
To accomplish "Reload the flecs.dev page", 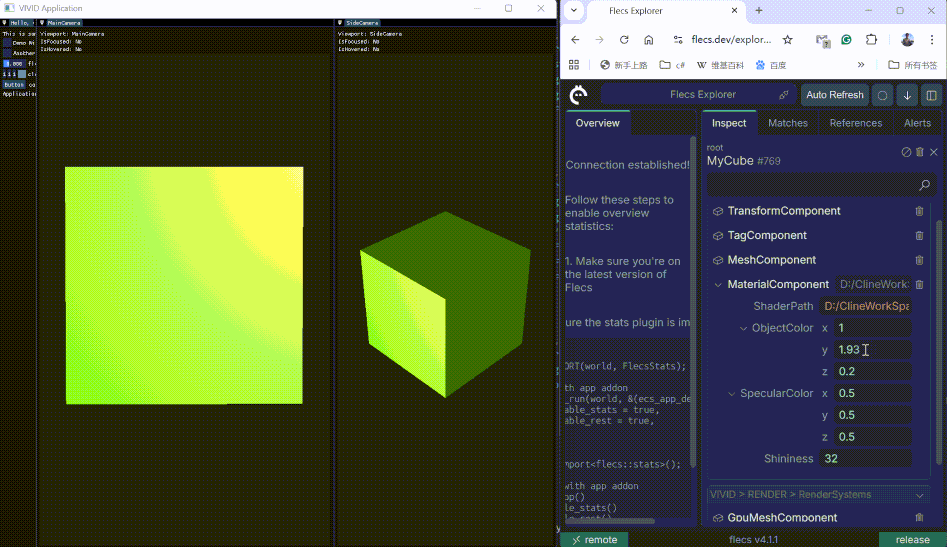I will (x=624, y=40).
